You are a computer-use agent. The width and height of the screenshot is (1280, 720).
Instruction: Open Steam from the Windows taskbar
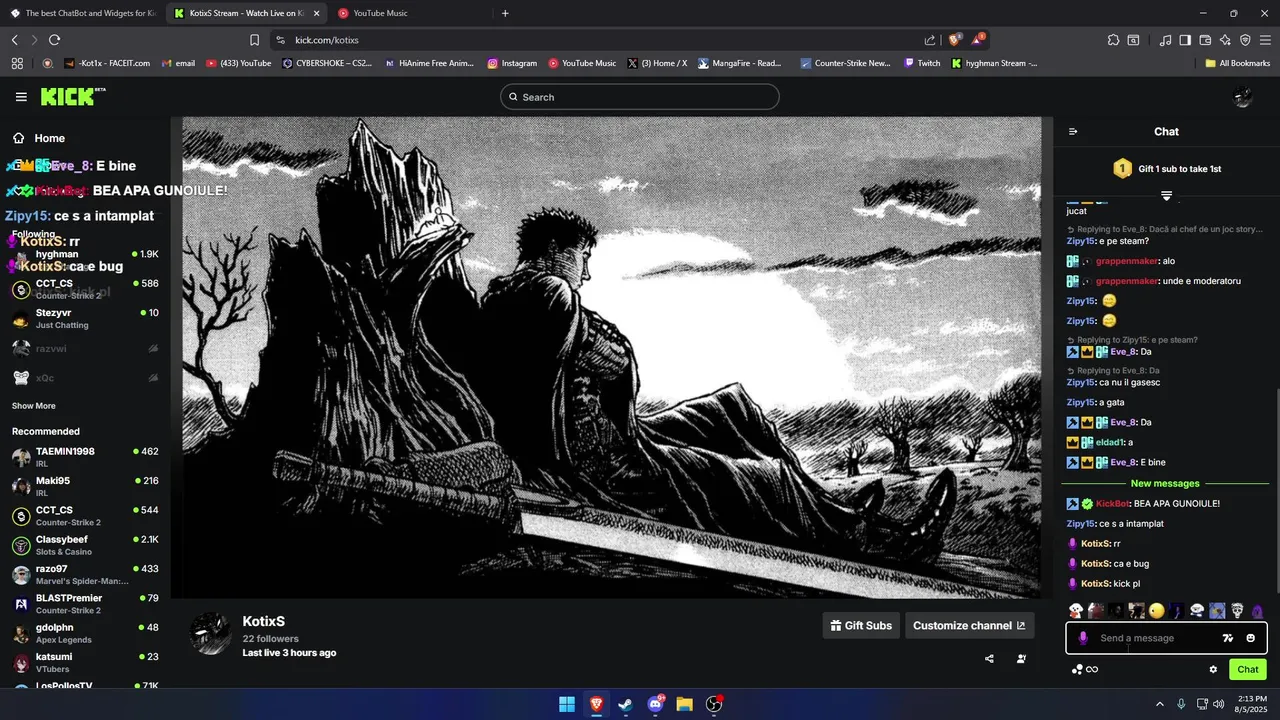click(625, 704)
